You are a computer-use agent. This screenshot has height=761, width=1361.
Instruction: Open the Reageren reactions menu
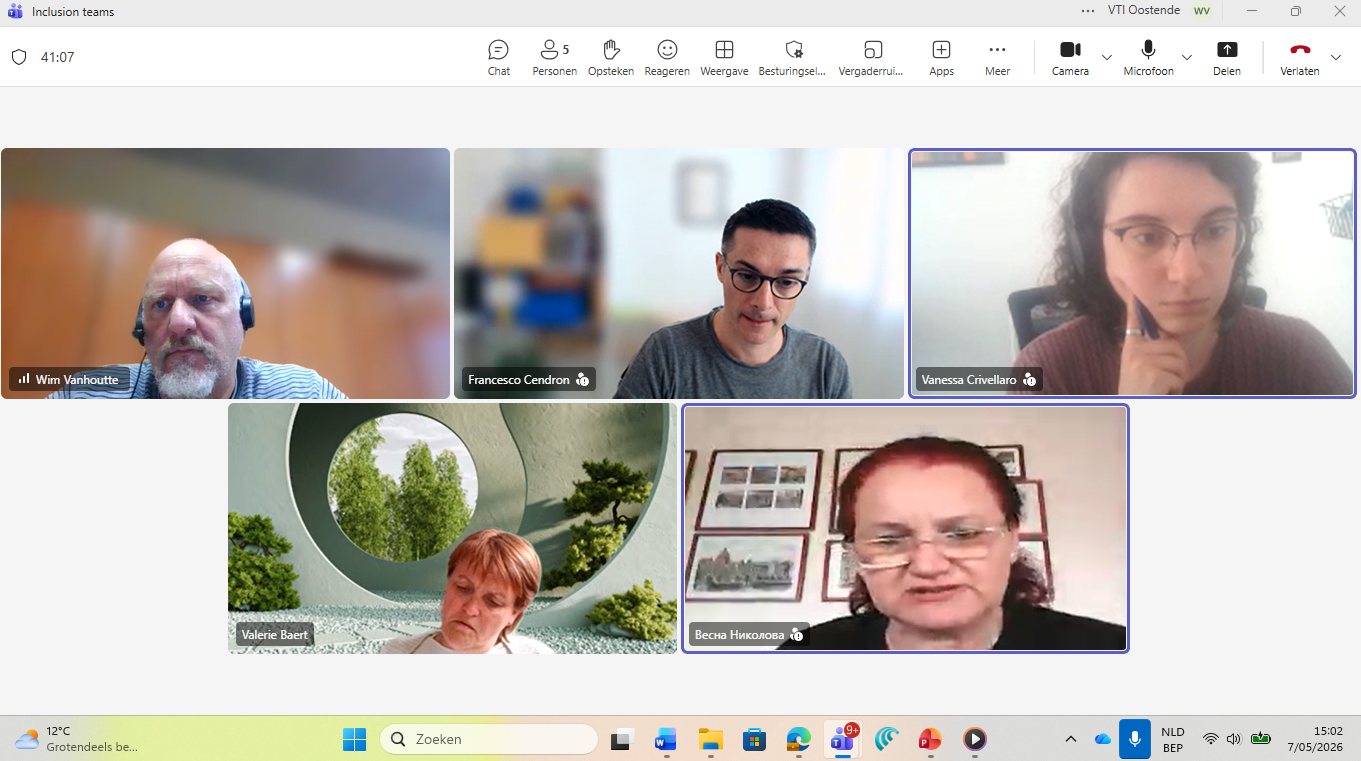coord(667,57)
